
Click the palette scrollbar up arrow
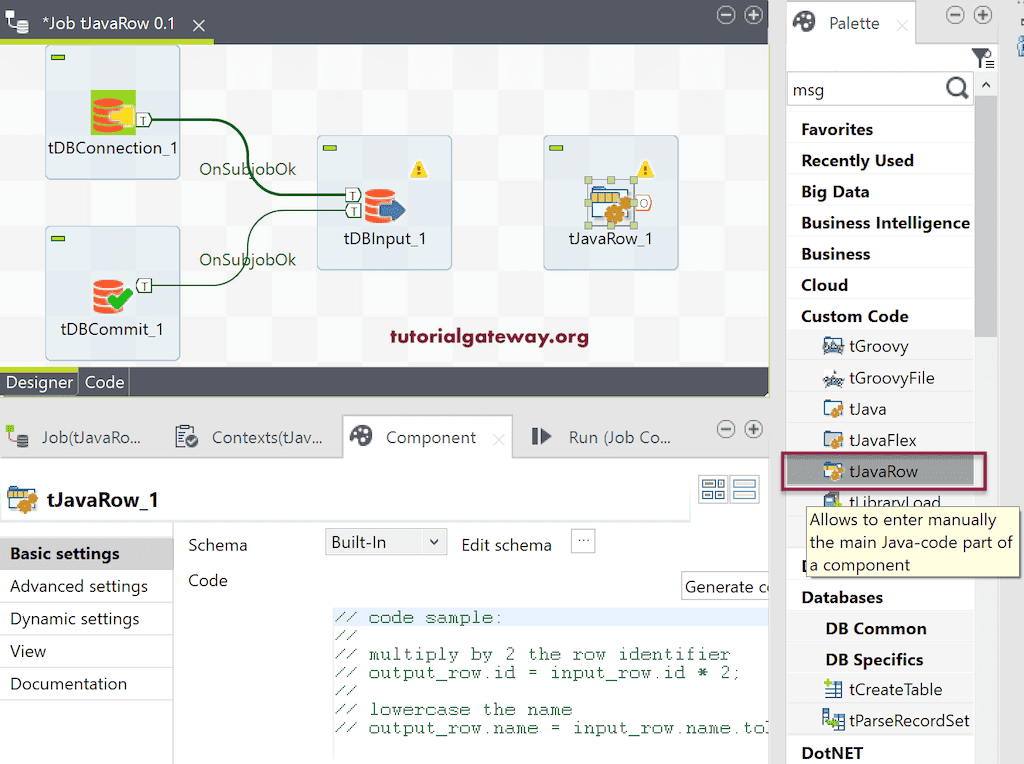tap(985, 82)
